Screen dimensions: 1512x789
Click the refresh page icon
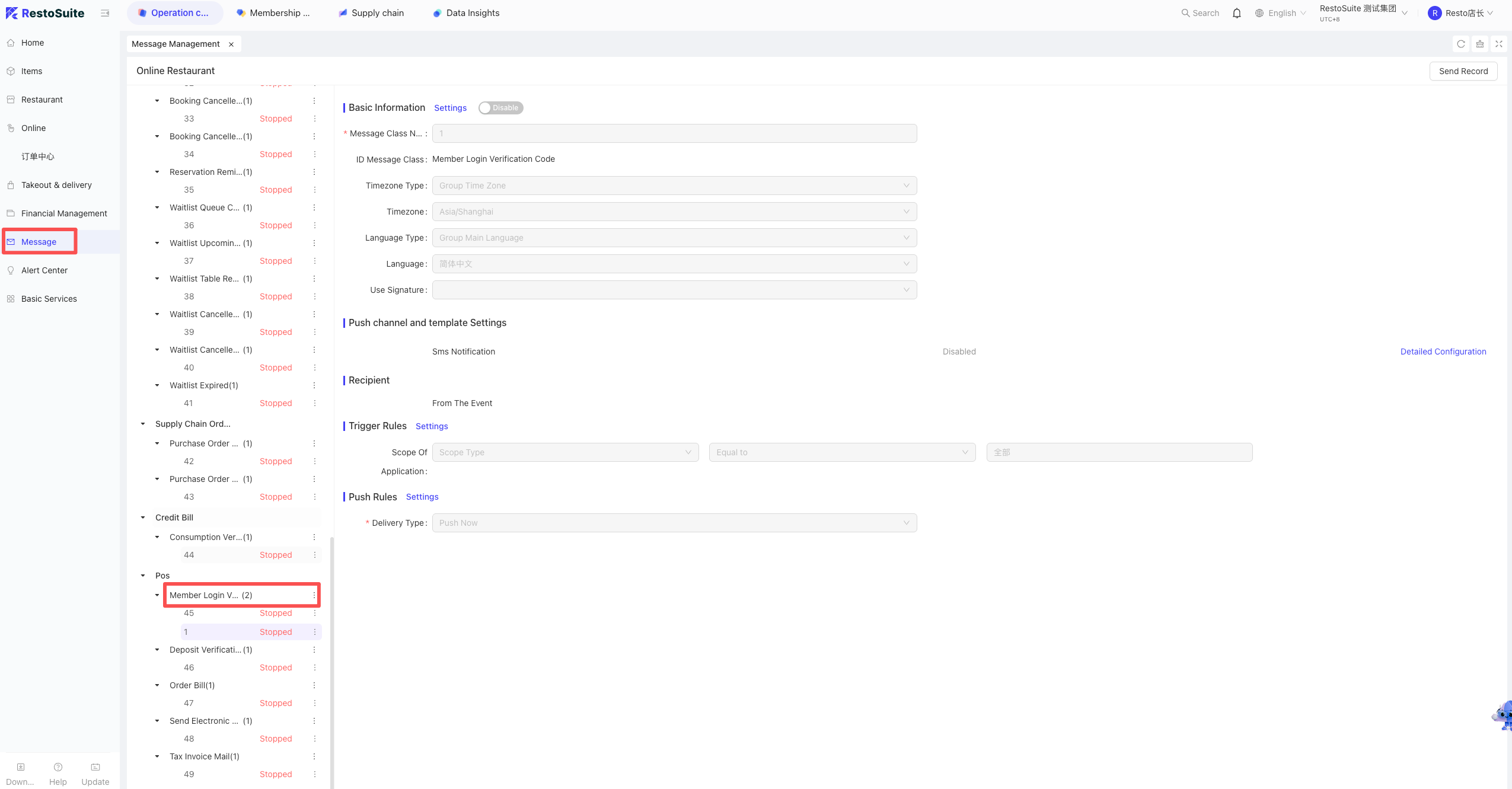pos(1460,44)
